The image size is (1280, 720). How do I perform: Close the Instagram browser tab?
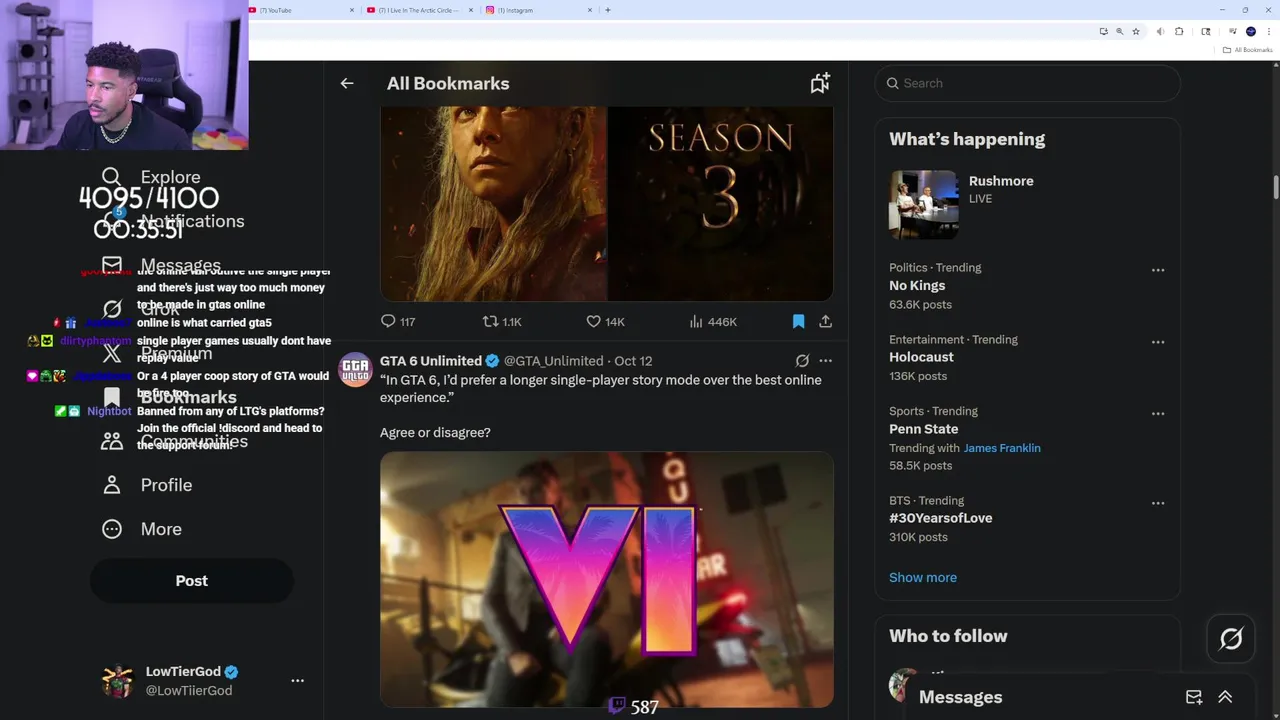tap(590, 10)
